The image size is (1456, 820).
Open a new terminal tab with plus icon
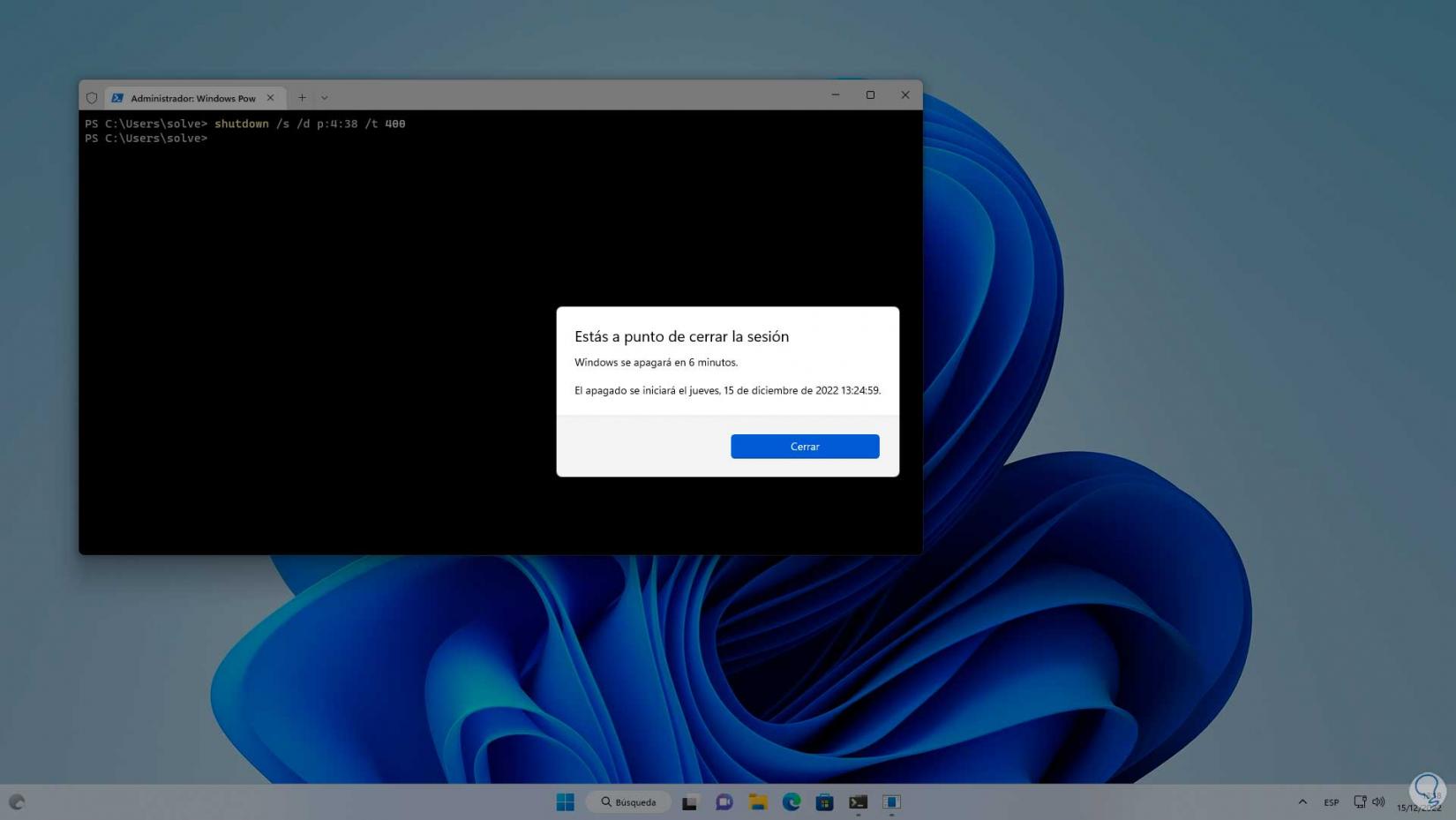click(x=302, y=98)
